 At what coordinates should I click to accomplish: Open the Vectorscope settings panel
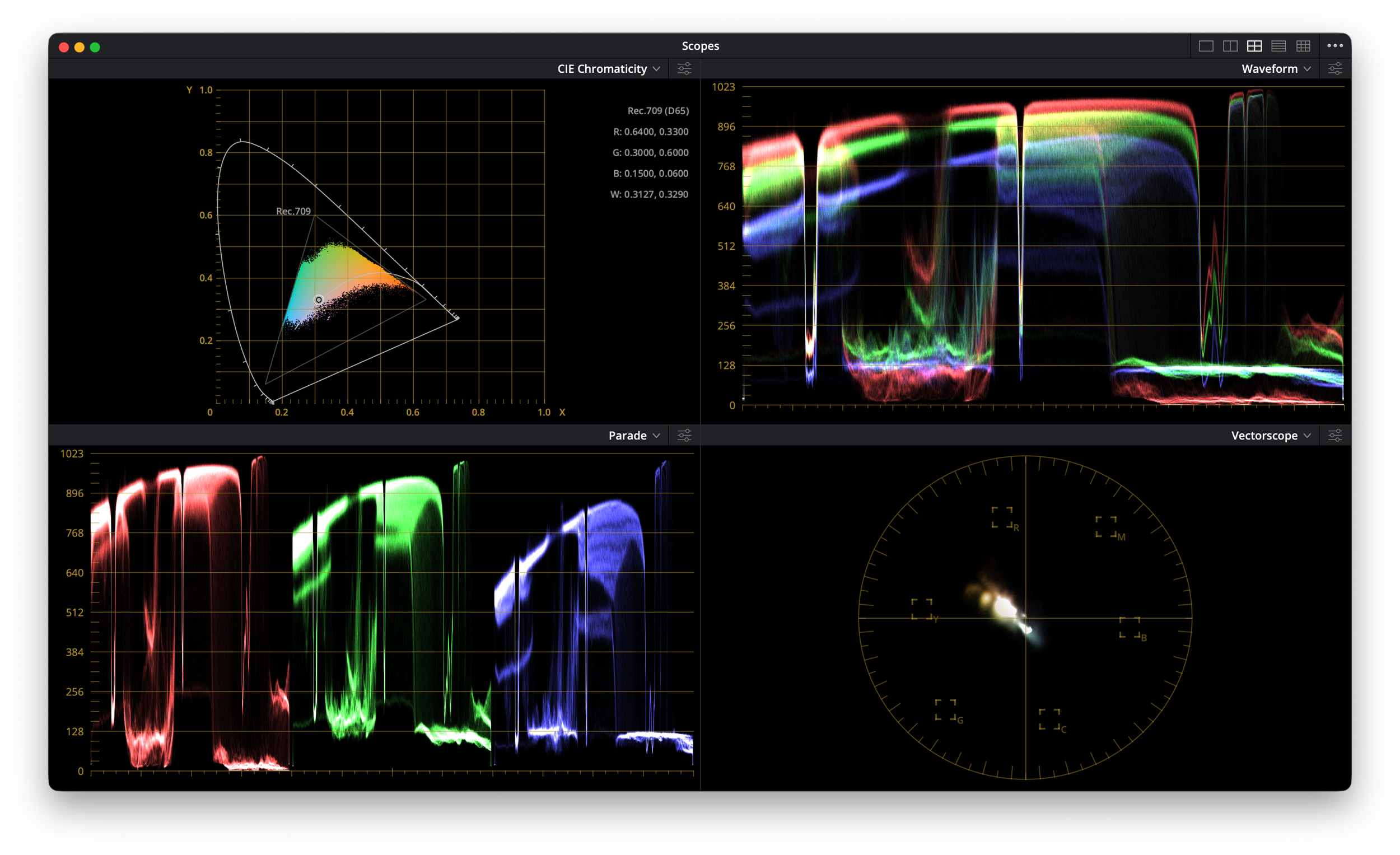[1334, 434]
